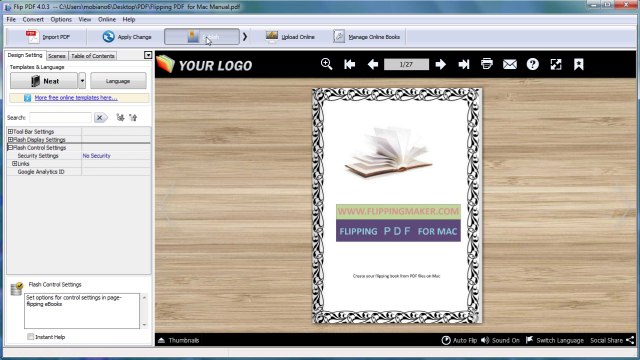This screenshot has width=640, height=360.
Task: Toggle fullscreen mode
Action: click(556, 64)
